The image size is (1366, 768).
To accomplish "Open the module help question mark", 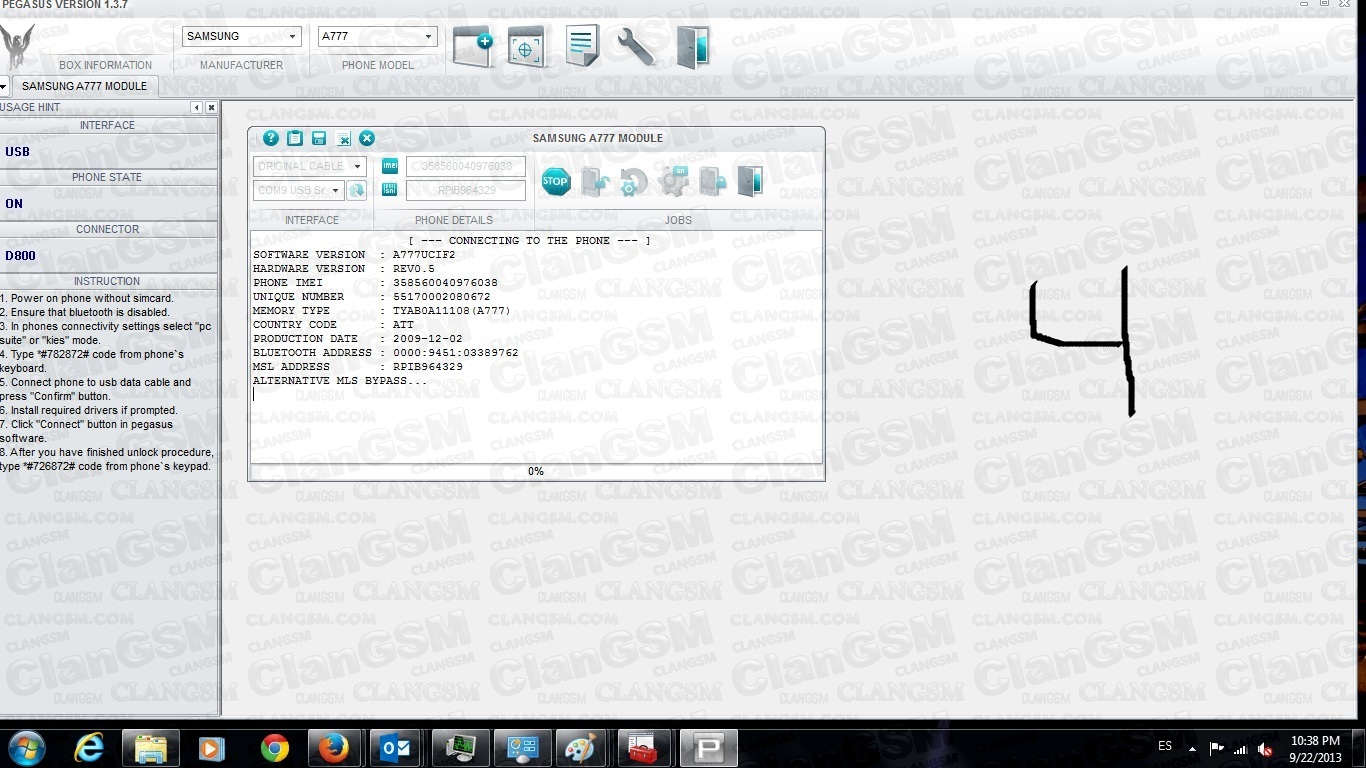I will 271,139.
